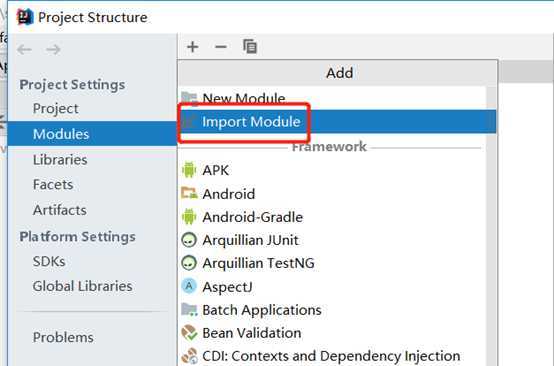
Task: Click the Add popup vertical scrollbar
Action: click(491, 226)
